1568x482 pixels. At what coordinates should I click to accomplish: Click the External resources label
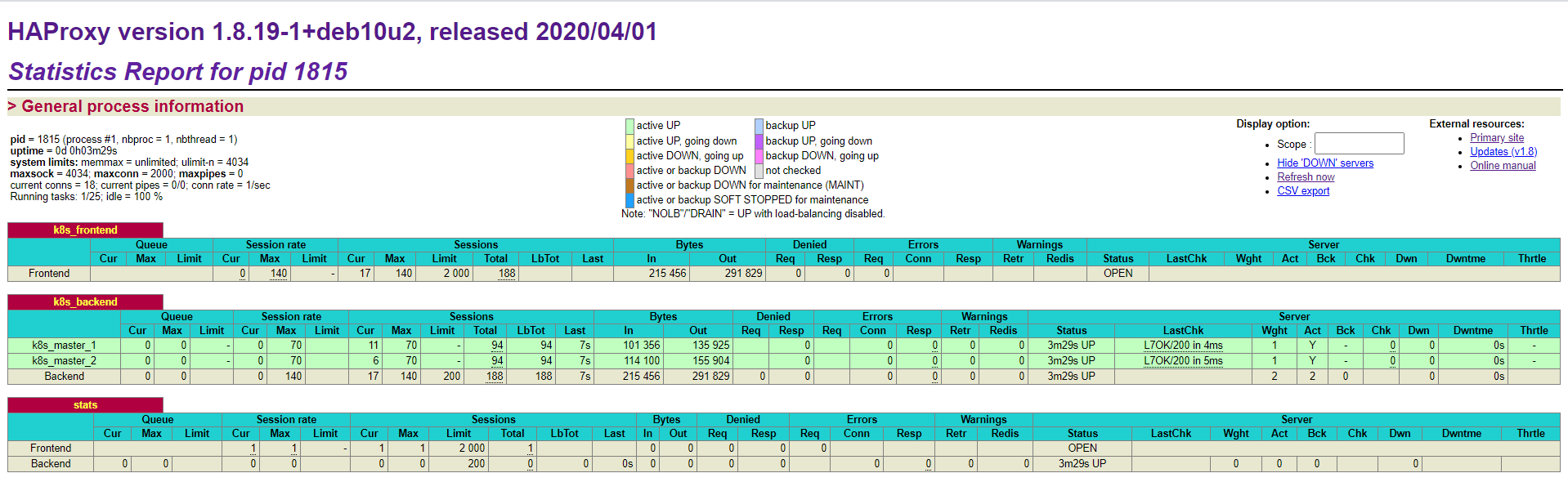pos(1476,124)
